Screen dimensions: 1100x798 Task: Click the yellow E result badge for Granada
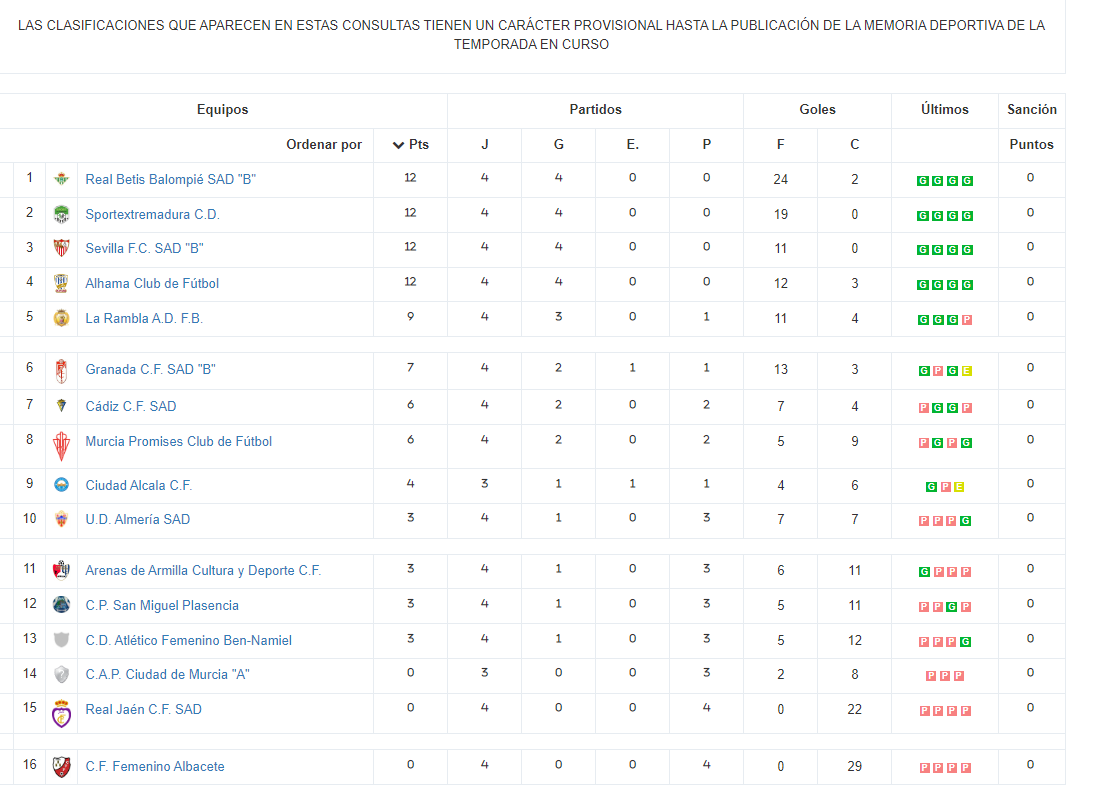pyautogui.click(x=967, y=371)
